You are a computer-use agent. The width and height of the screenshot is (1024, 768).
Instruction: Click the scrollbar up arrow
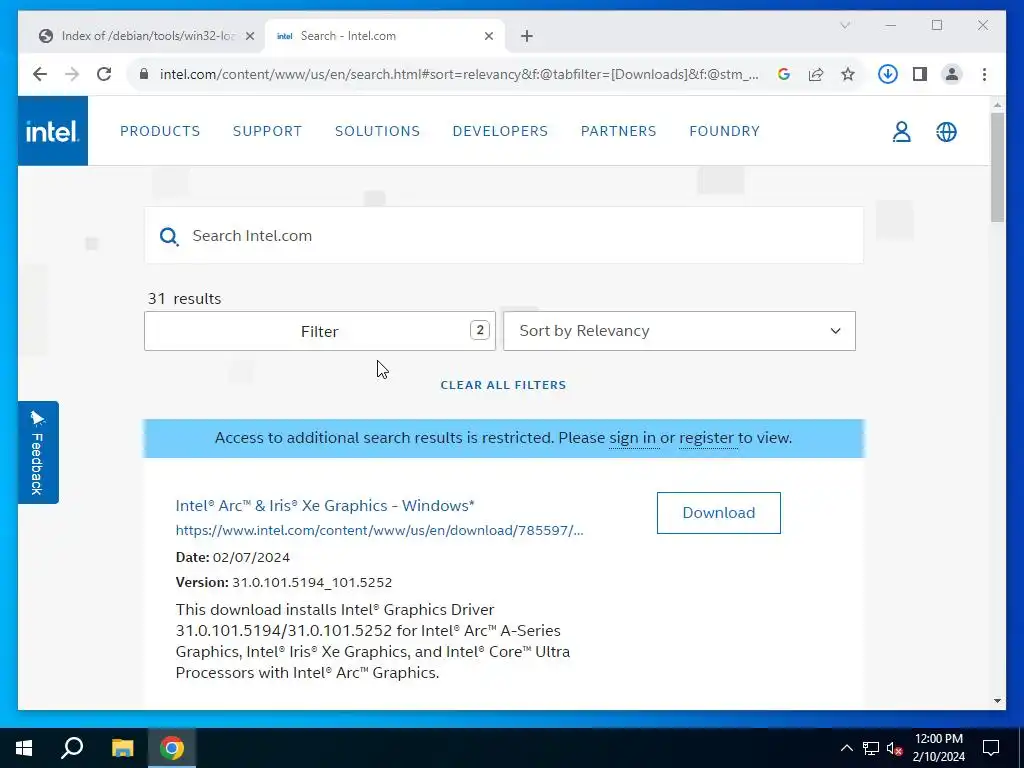997,104
